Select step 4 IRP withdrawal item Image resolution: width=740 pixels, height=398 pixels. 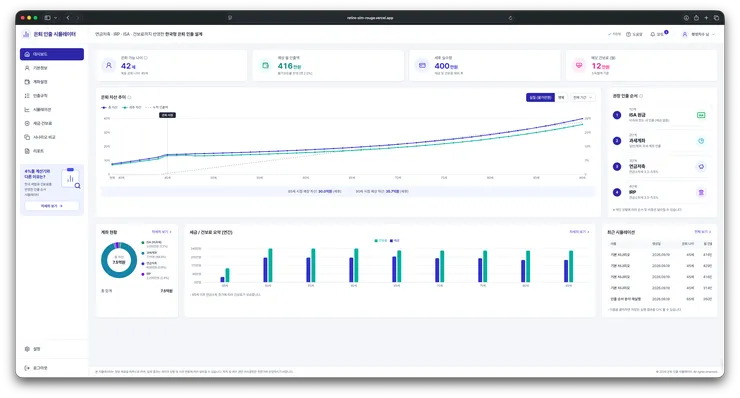pyautogui.click(x=661, y=192)
